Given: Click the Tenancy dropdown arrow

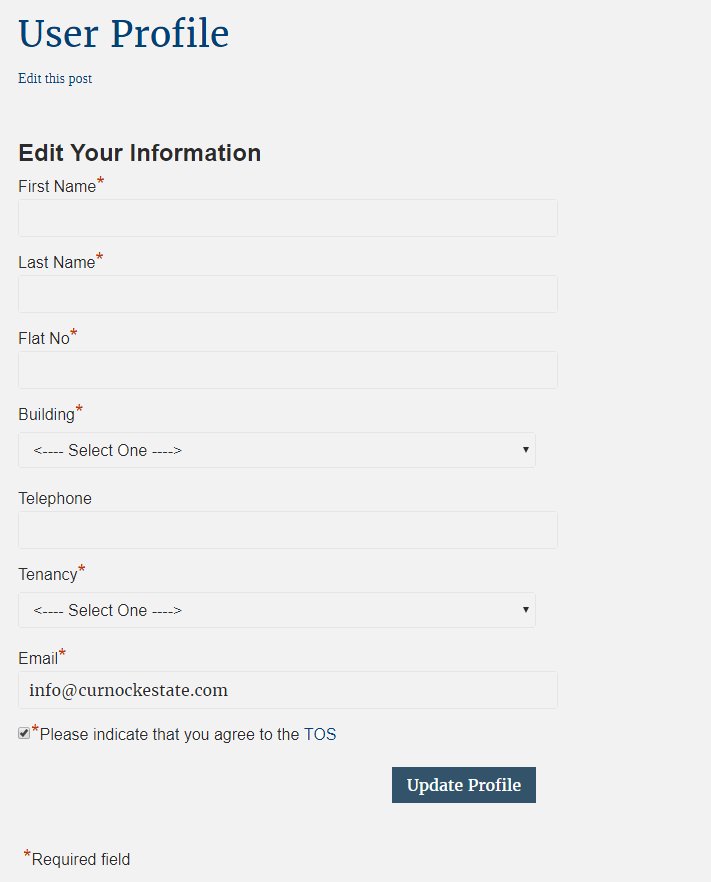Looking at the screenshot, I should pyautogui.click(x=526, y=610).
